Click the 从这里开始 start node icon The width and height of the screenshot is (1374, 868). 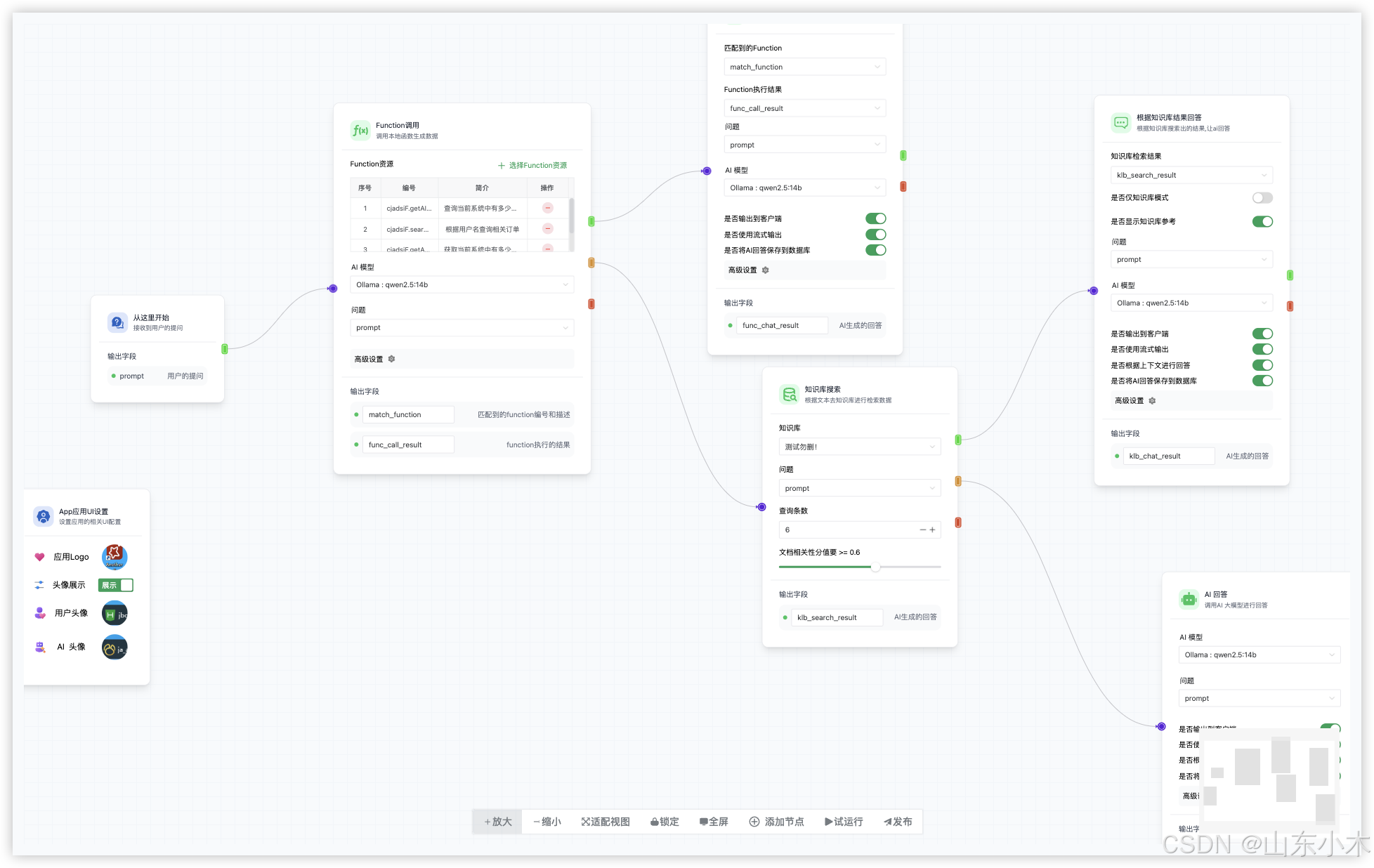[117, 322]
